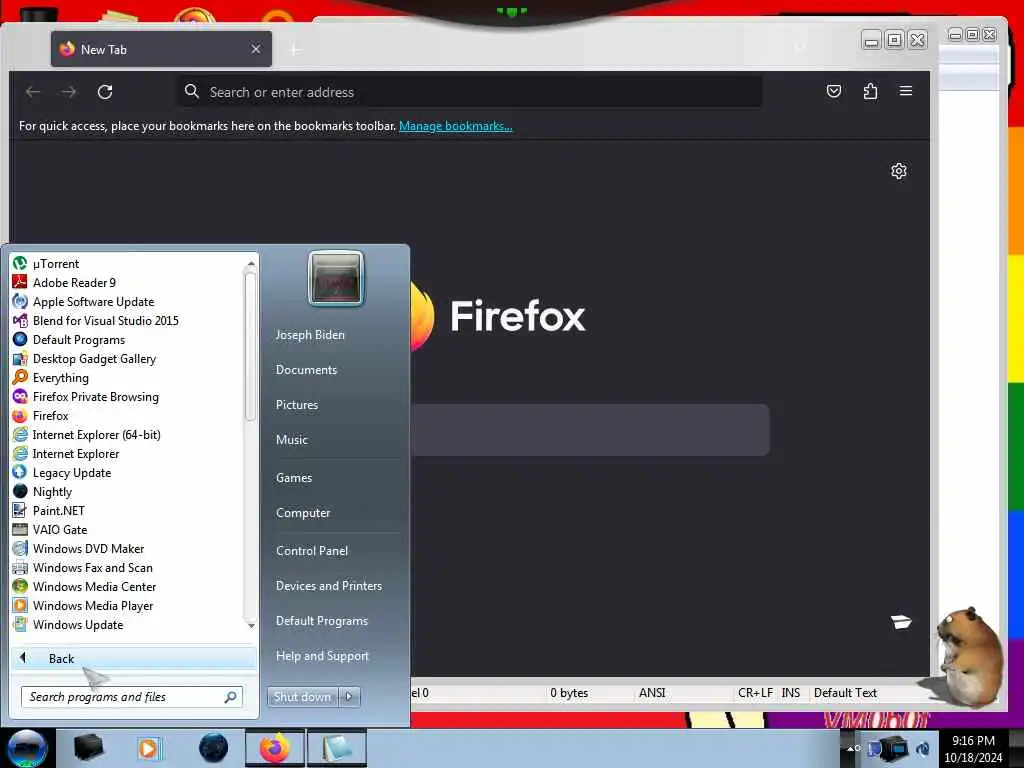
Task: Open Desktop Gadget Gallery
Action: 94,359
